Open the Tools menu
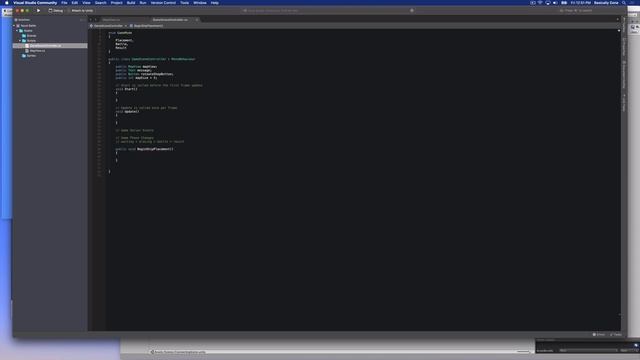 tap(184, 2)
